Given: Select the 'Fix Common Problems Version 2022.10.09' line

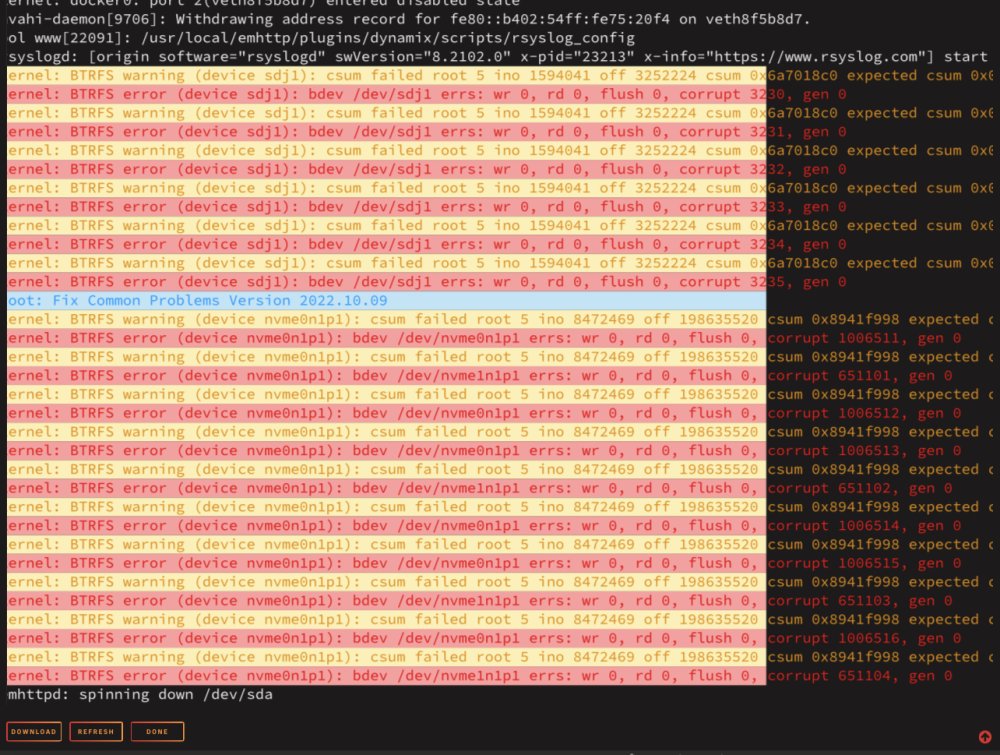Looking at the screenshot, I should [x=386, y=300].
